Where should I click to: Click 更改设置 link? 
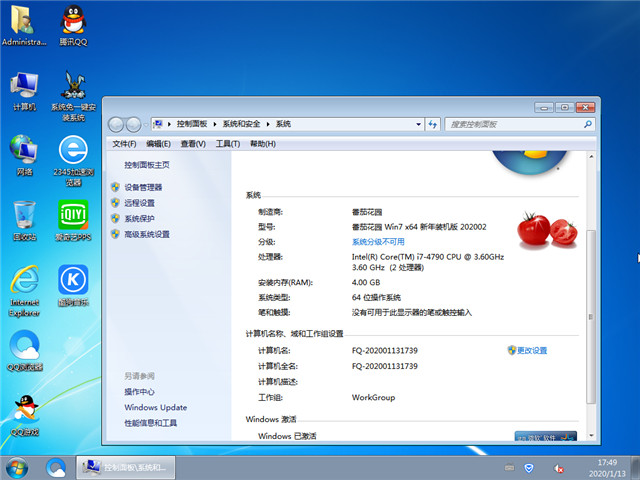click(x=532, y=350)
